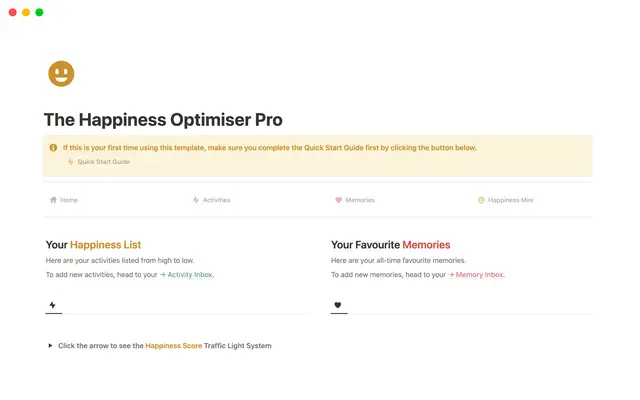Image resolution: width=640 pixels, height=400 pixels.
Task: Click the smiley face page icon
Action: click(x=61, y=73)
